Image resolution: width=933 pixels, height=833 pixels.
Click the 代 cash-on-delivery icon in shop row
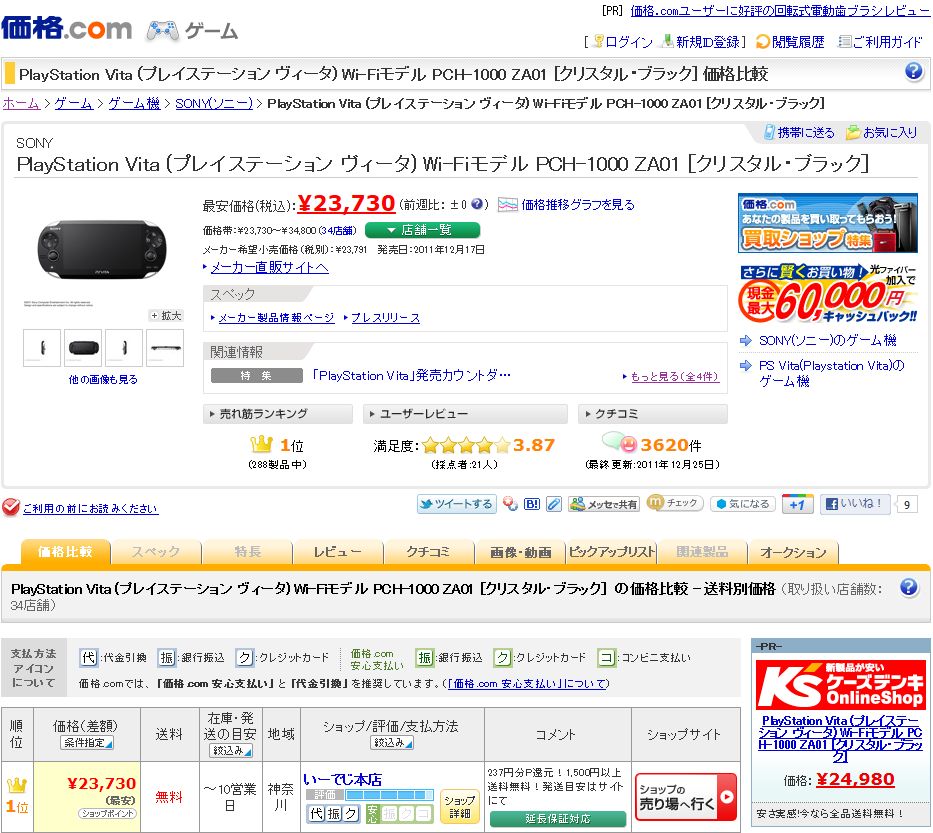pos(317,813)
